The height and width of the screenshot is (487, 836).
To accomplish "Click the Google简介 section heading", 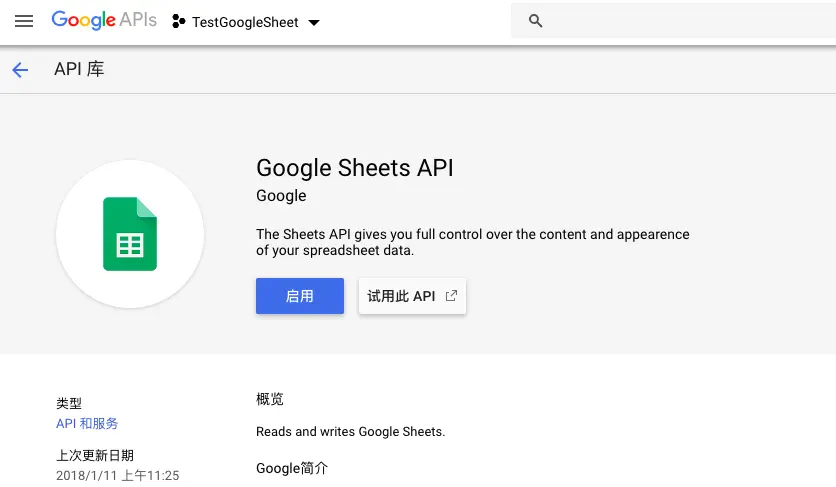I will point(292,468).
